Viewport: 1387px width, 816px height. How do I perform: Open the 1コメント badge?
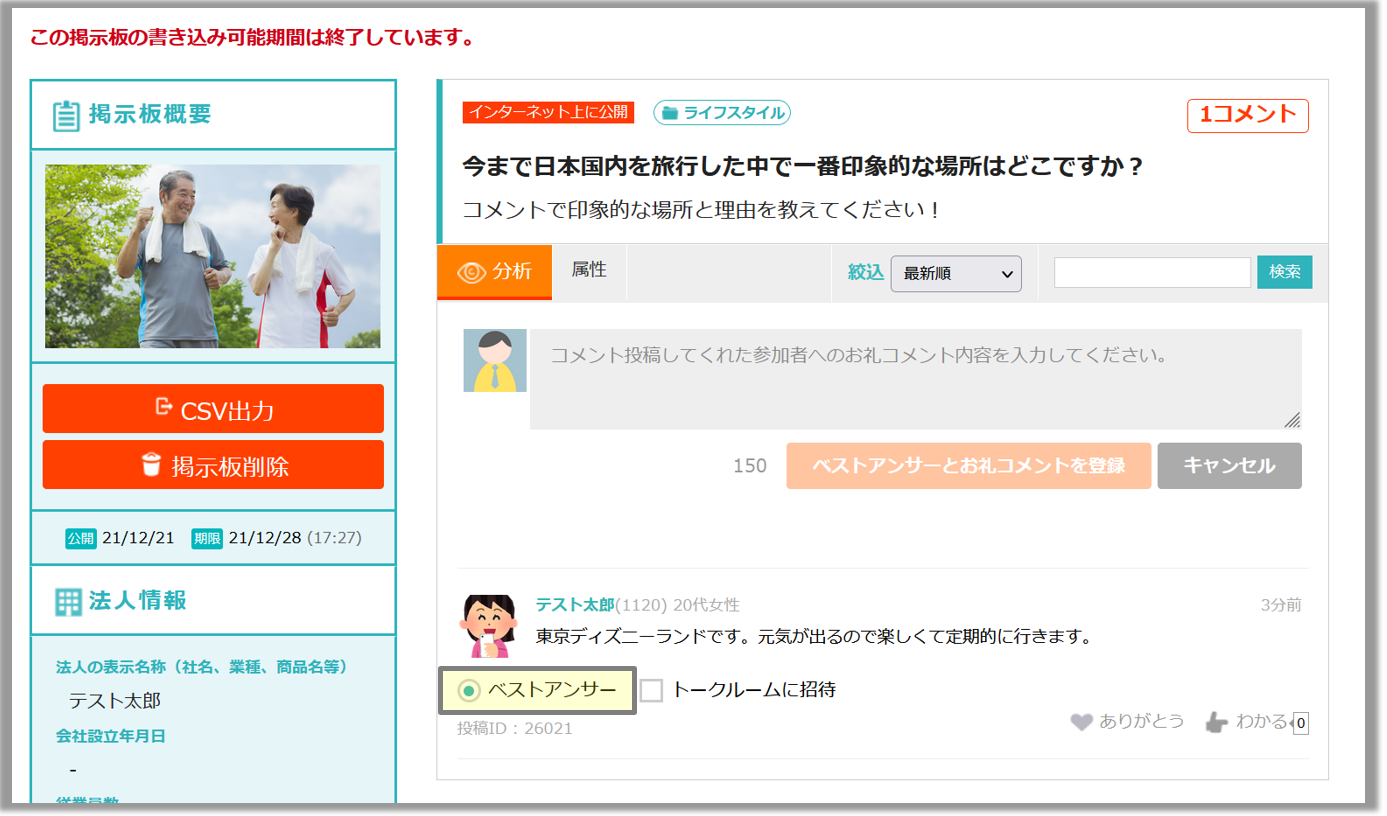click(x=1248, y=116)
